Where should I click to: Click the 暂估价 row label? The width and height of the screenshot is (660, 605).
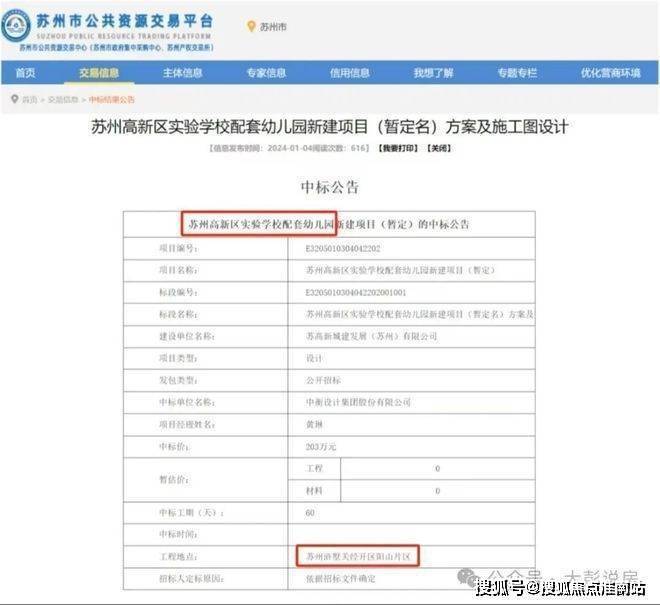174,480
